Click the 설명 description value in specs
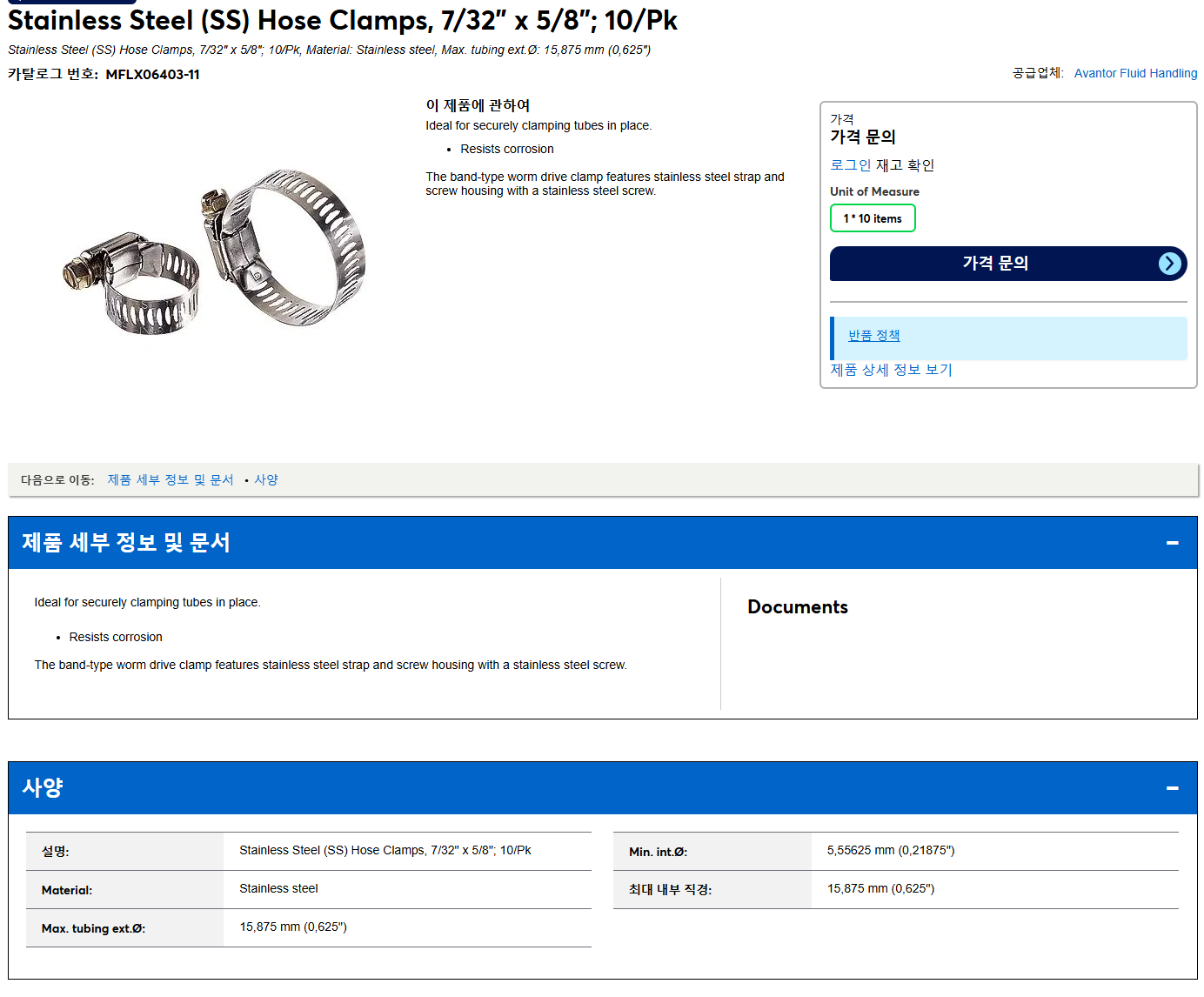The height and width of the screenshot is (997, 1204). coord(385,851)
